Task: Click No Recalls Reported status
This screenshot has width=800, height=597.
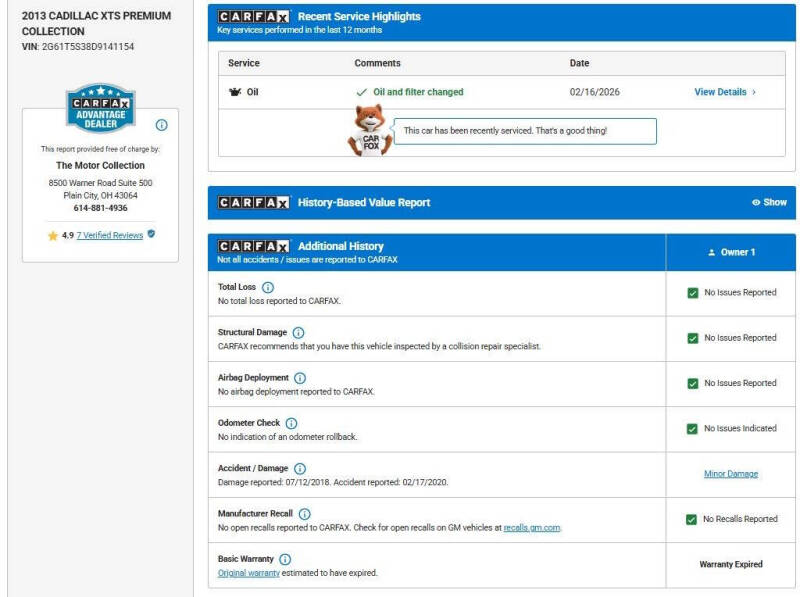Action: 740,519
